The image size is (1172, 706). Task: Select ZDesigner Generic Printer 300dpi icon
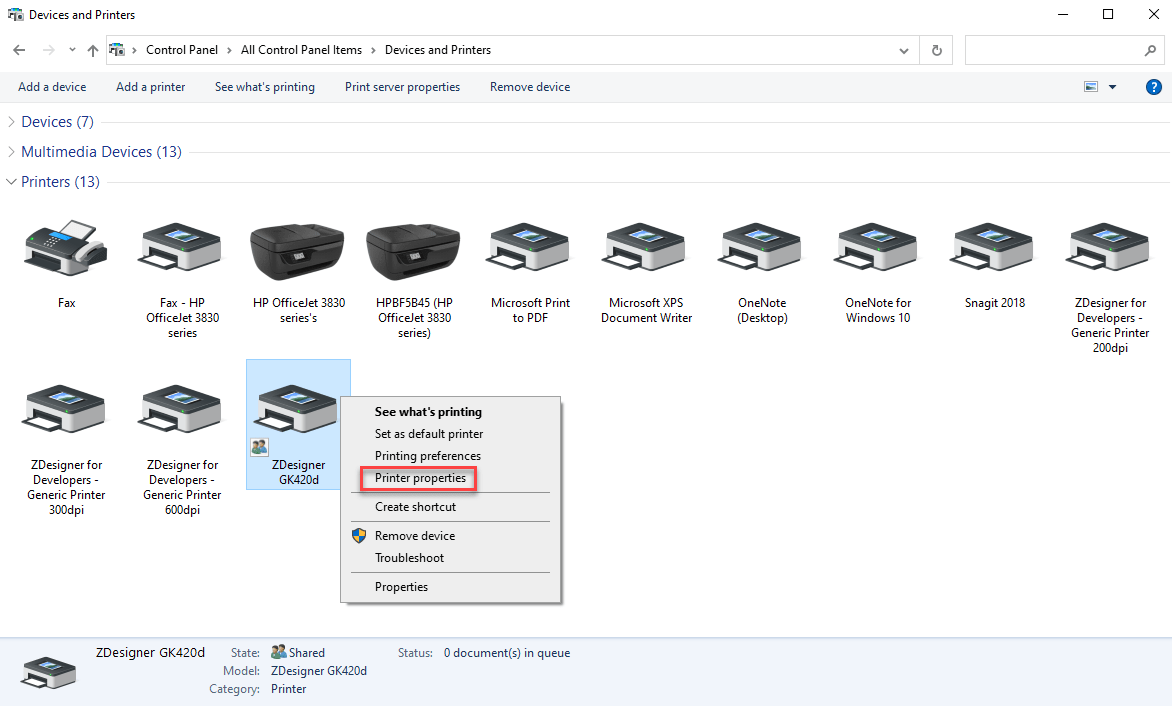[66, 409]
